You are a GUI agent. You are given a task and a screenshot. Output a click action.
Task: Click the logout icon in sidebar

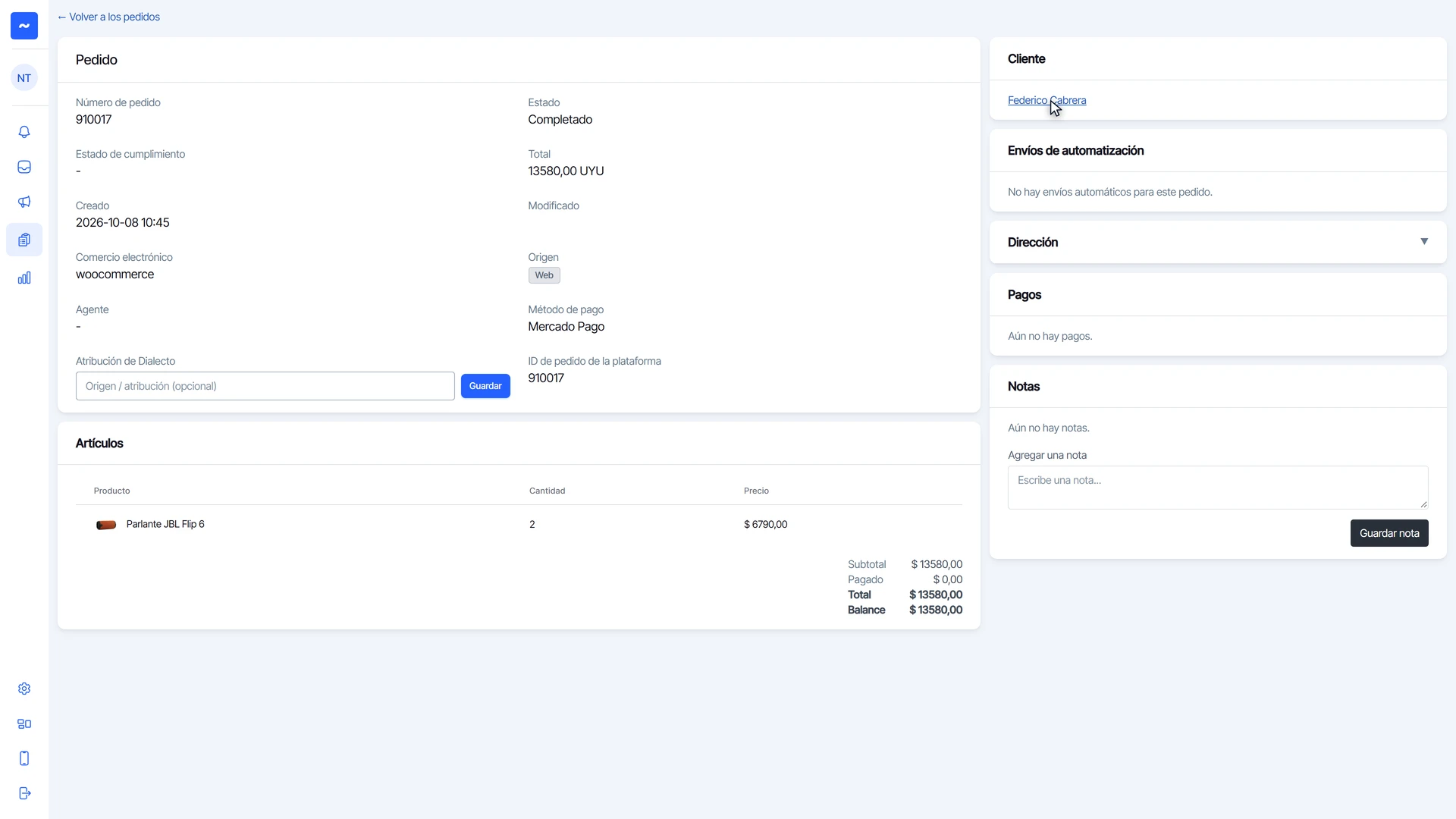pos(24,793)
